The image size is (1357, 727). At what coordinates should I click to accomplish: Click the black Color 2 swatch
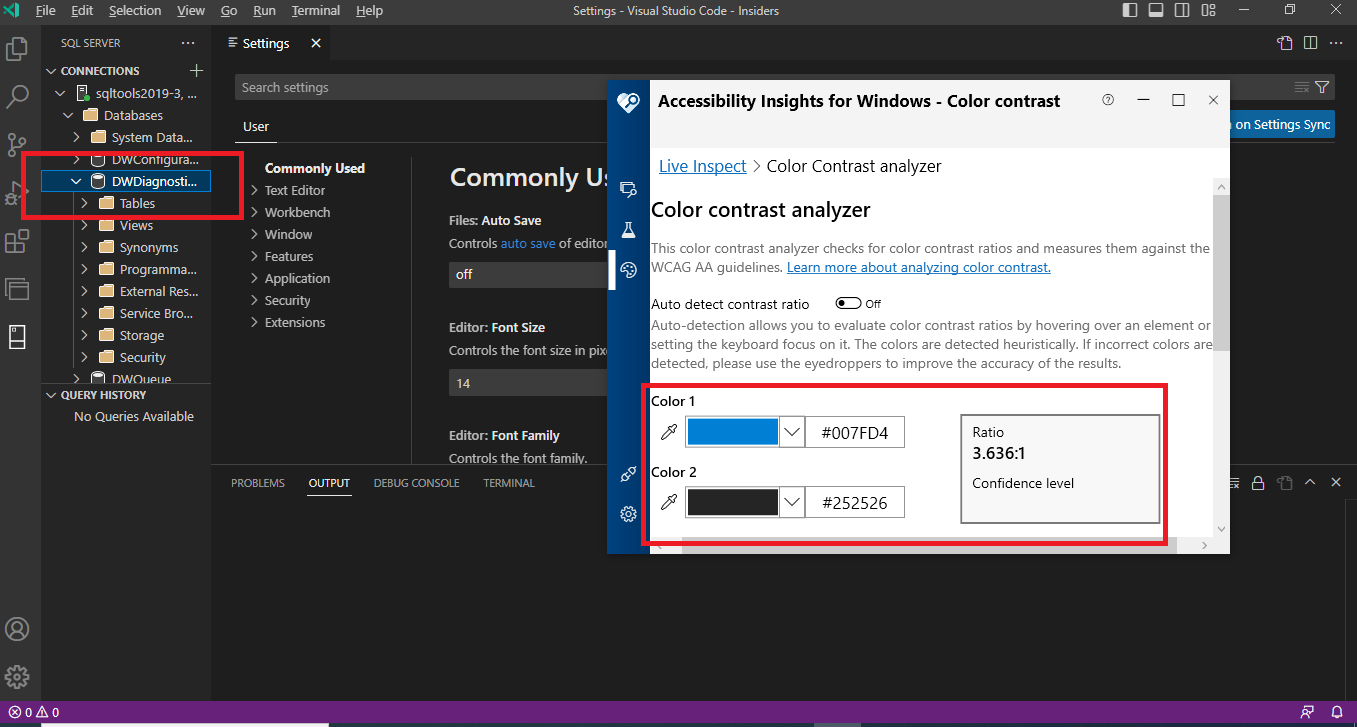[x=734, y=501]
